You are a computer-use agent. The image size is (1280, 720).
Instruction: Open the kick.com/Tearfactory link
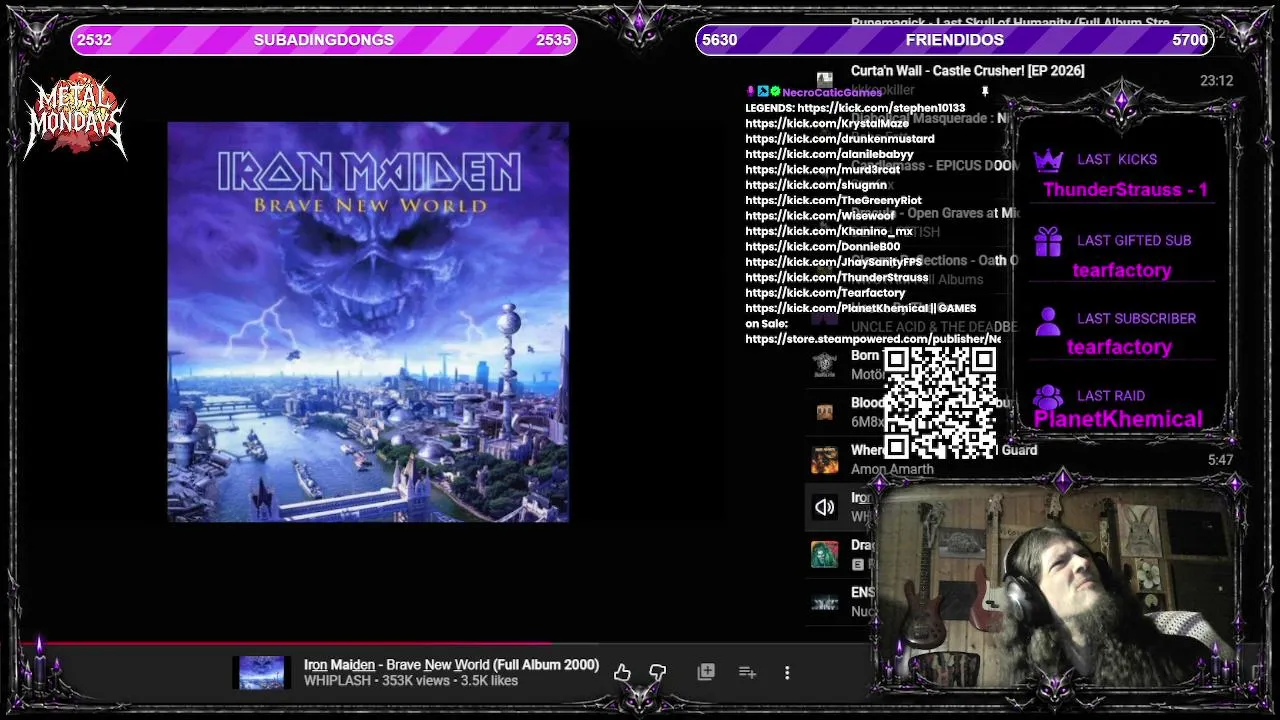[825, 293]
